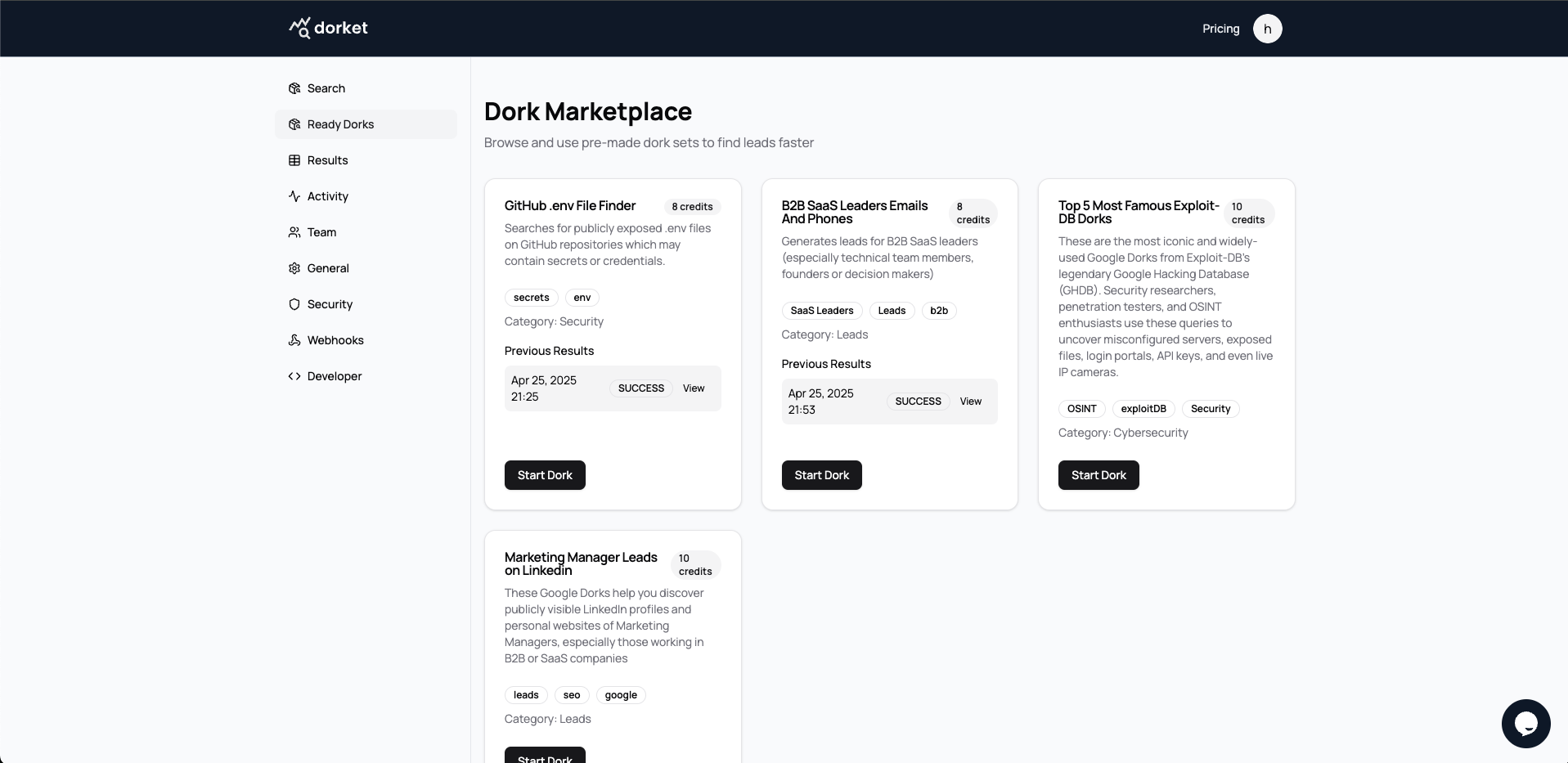
Task: Click '10 credits' badge on Marketing Manager card
Action: point(695,565)
